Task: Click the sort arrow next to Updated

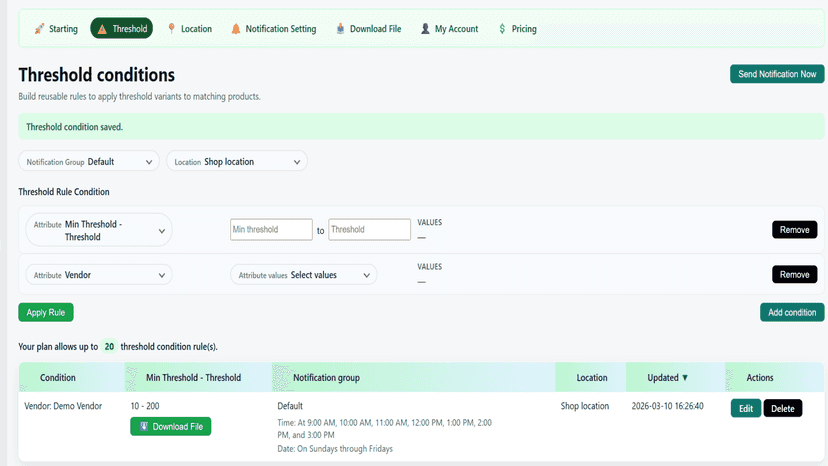Action: 685,378
